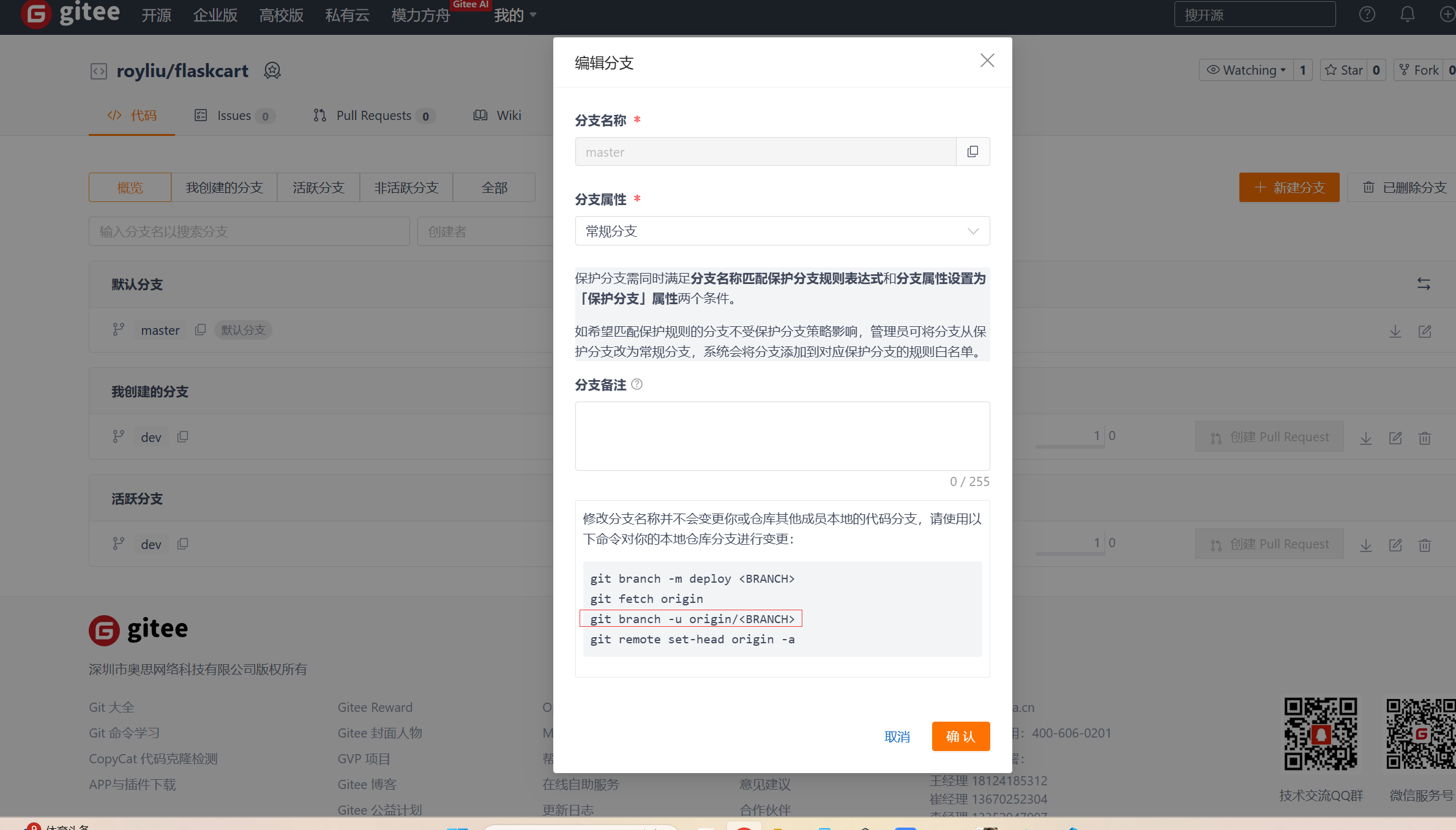
Task: Delete the dev branch under 我创建的分支
Action: pos(1424,438)
